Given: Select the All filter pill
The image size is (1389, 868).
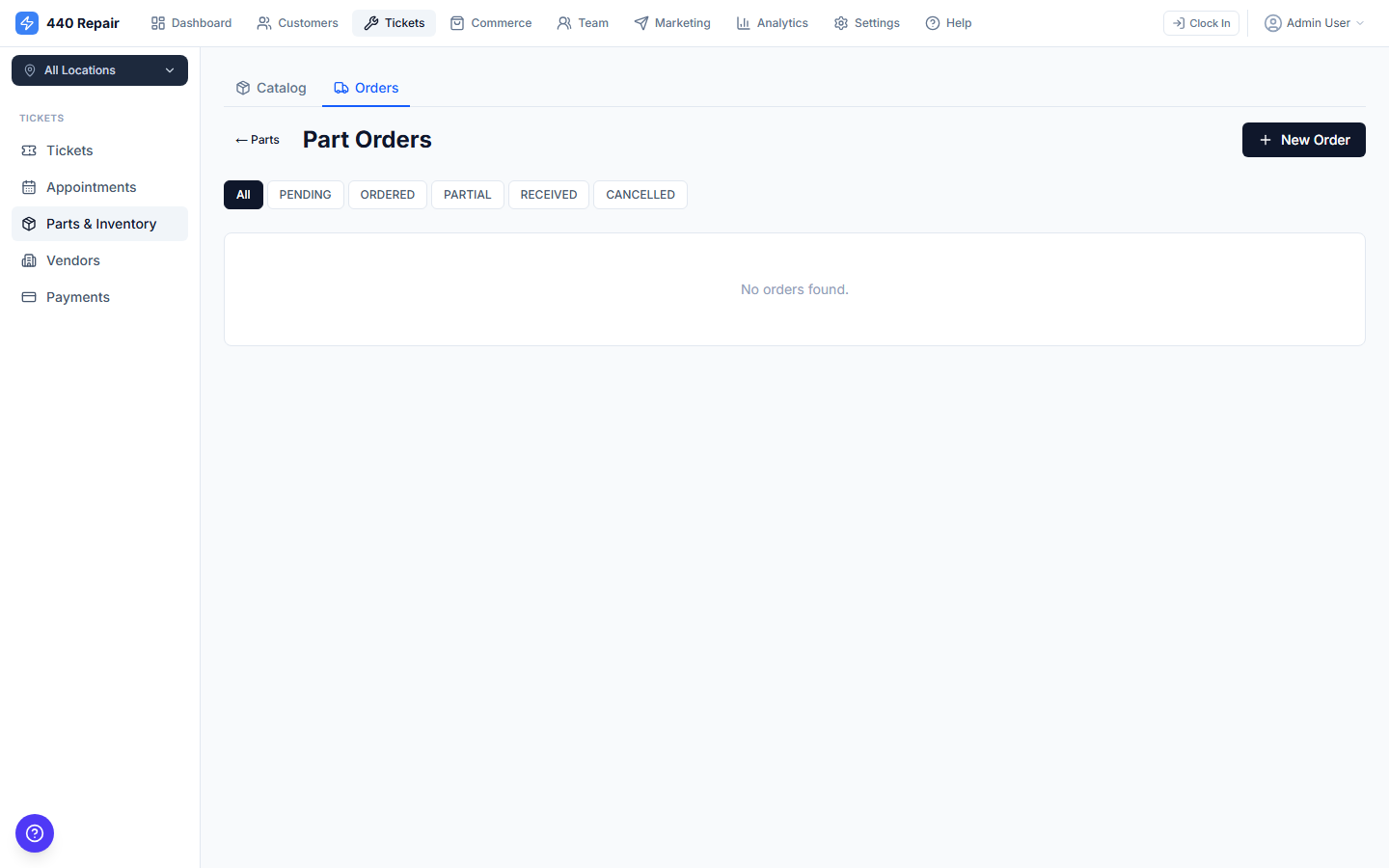Looking at the screenshot, I should coord(243,194).
